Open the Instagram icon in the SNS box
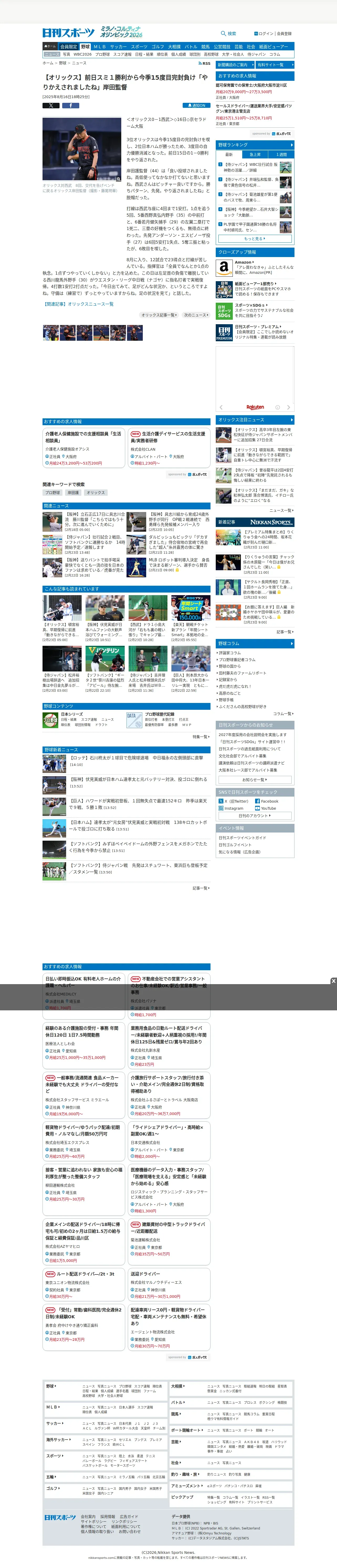Image resolution: width=337 pixels, height=1568 pixels. click(x=221, y=808)
